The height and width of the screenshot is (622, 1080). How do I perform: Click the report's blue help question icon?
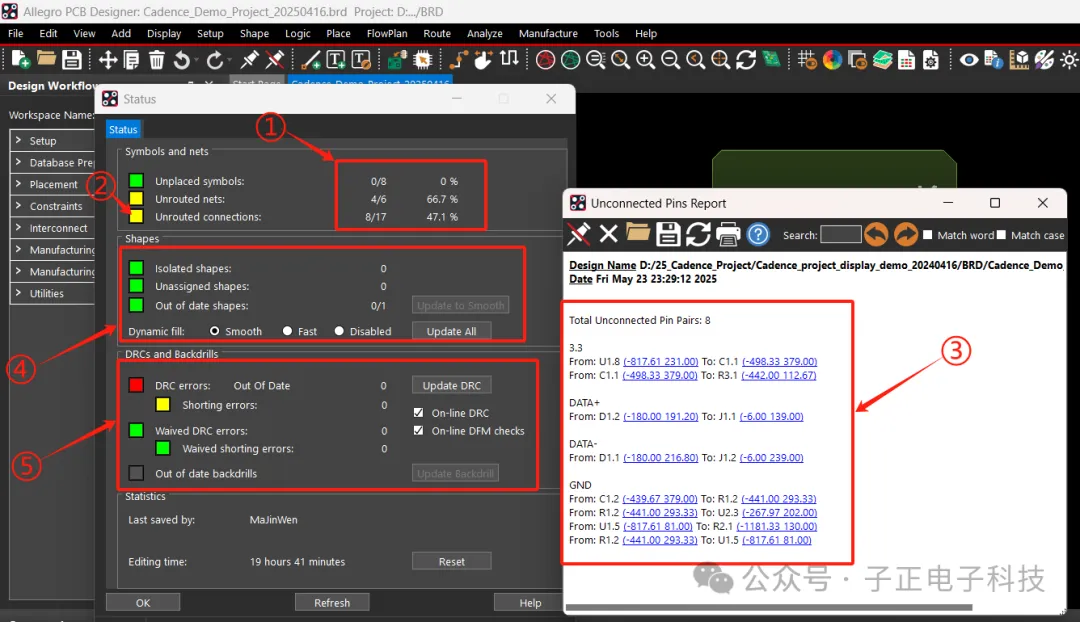tap(758, 234)
